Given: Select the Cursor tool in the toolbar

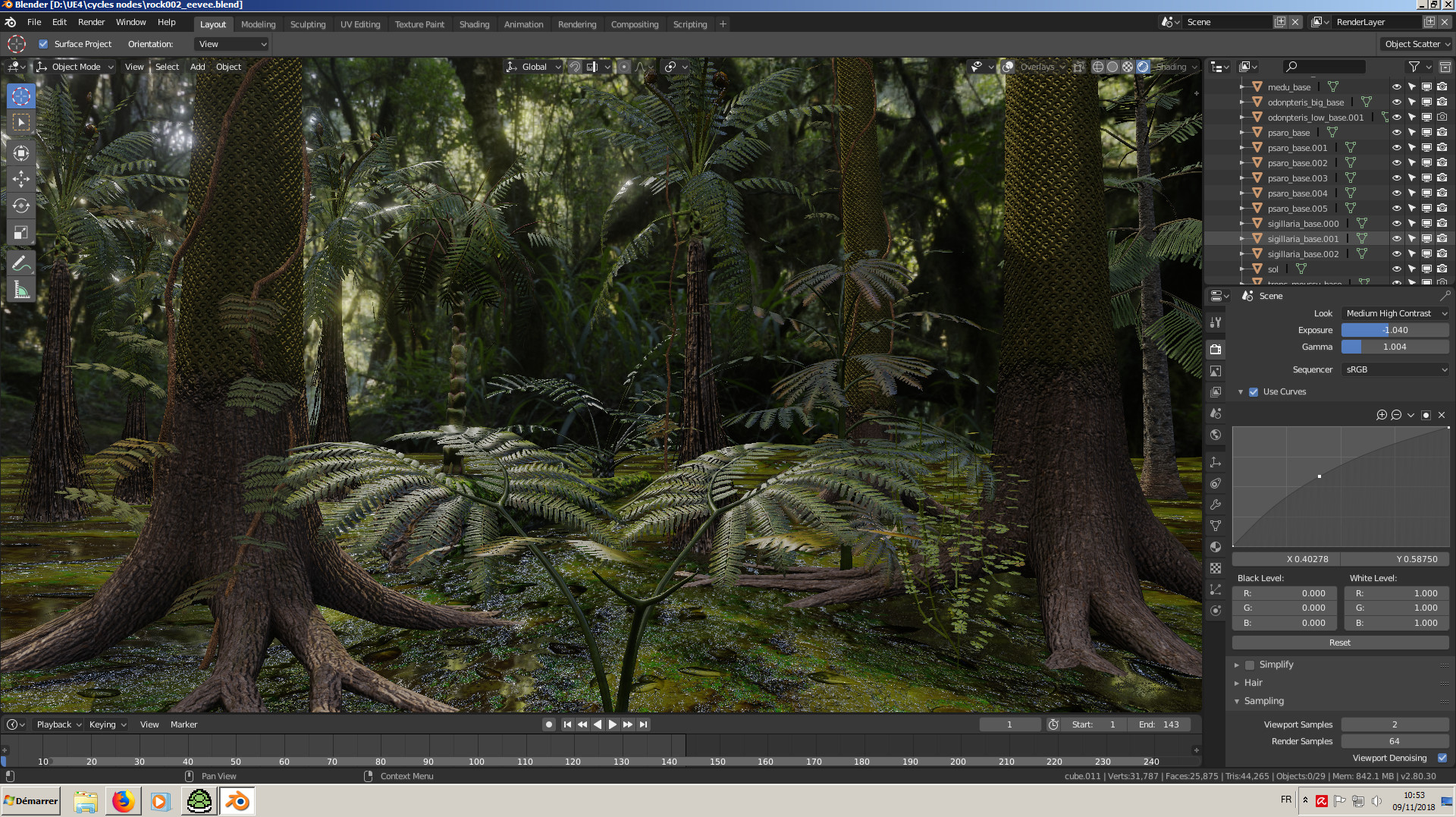Looking at the screenshot, I should (x=21, y=96).
